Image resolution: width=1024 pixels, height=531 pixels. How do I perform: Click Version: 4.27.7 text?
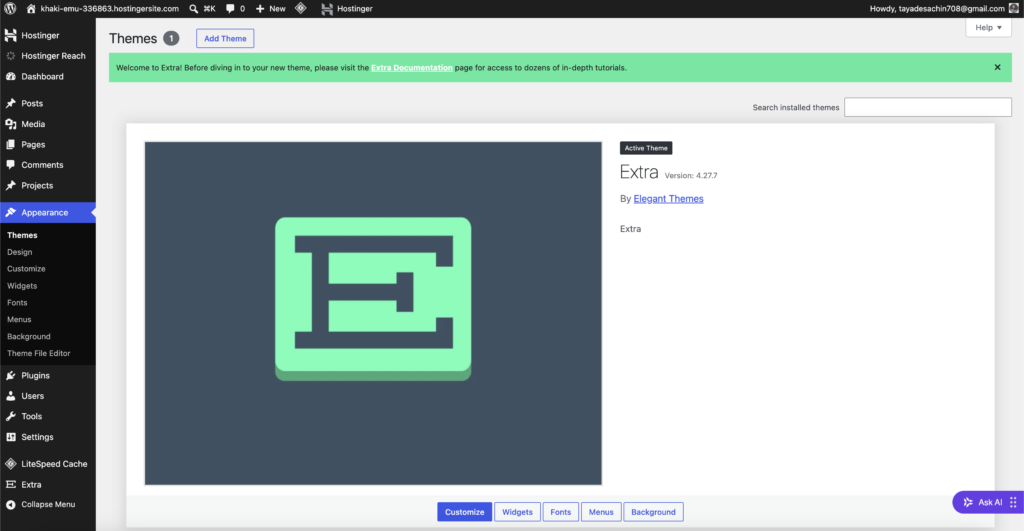[x=691, y=176]
